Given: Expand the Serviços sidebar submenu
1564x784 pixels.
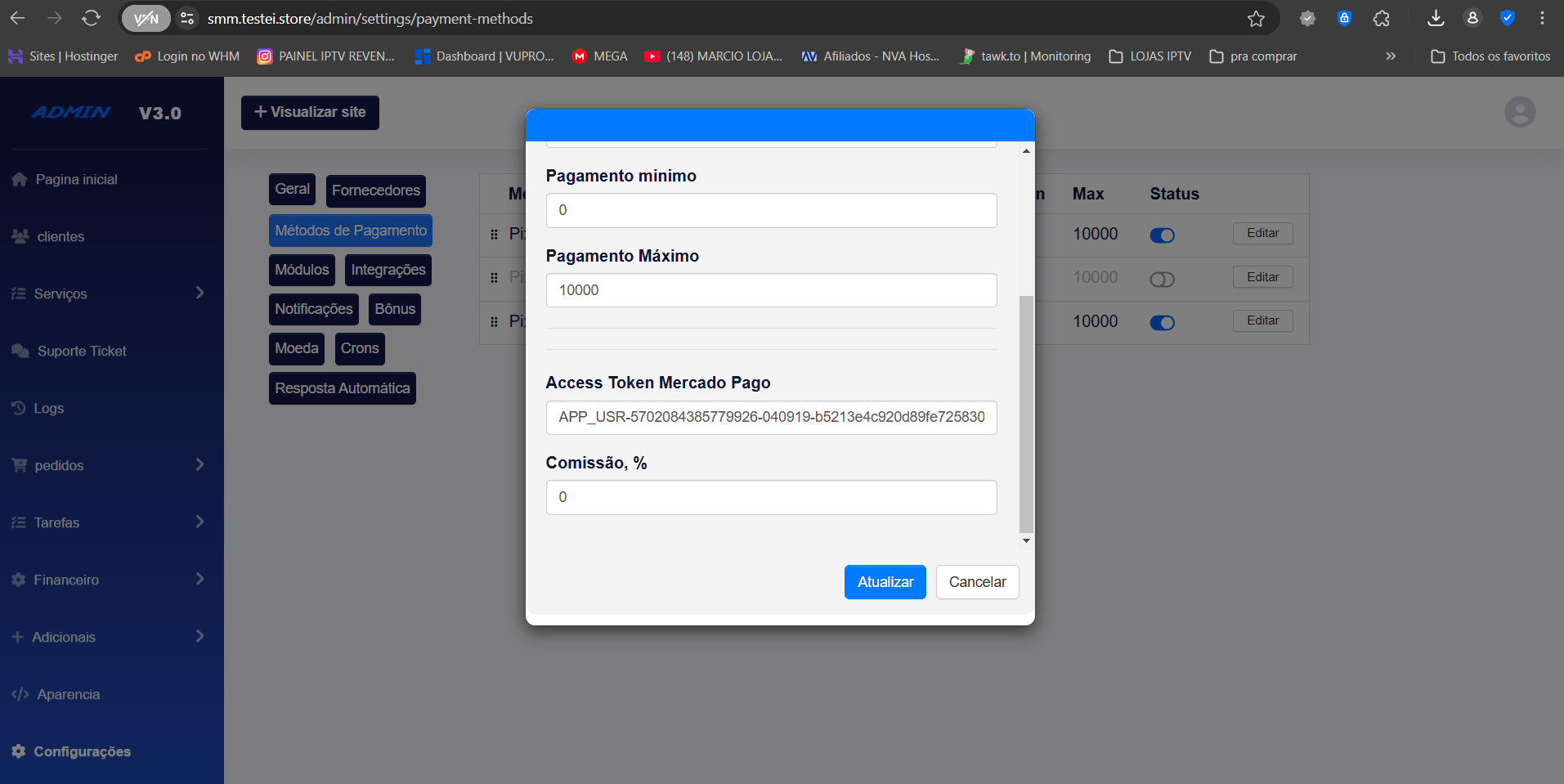Looking at the screenshot, I should pyautogui.click(x=199, y=293).
